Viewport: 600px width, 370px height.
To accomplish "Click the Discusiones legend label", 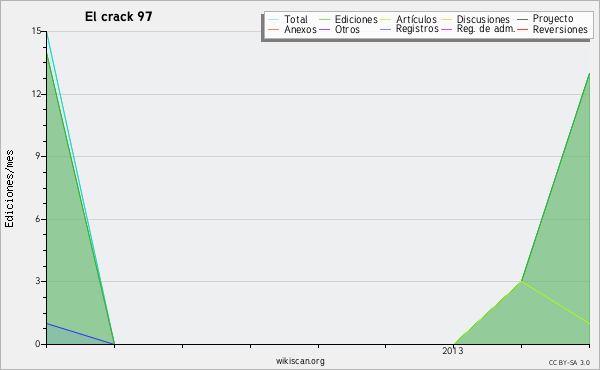I will pyautogui.click(x=483, y=19).
